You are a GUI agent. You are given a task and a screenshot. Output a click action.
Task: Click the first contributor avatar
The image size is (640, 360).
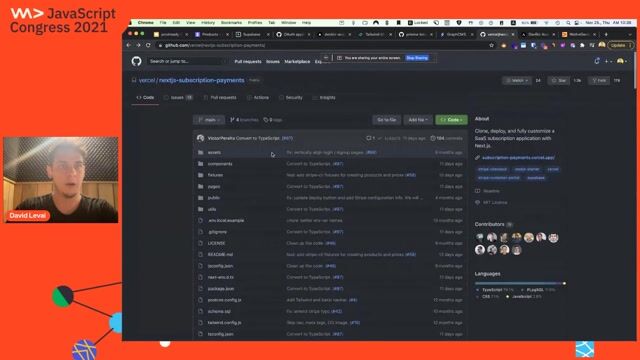[480, 238]
